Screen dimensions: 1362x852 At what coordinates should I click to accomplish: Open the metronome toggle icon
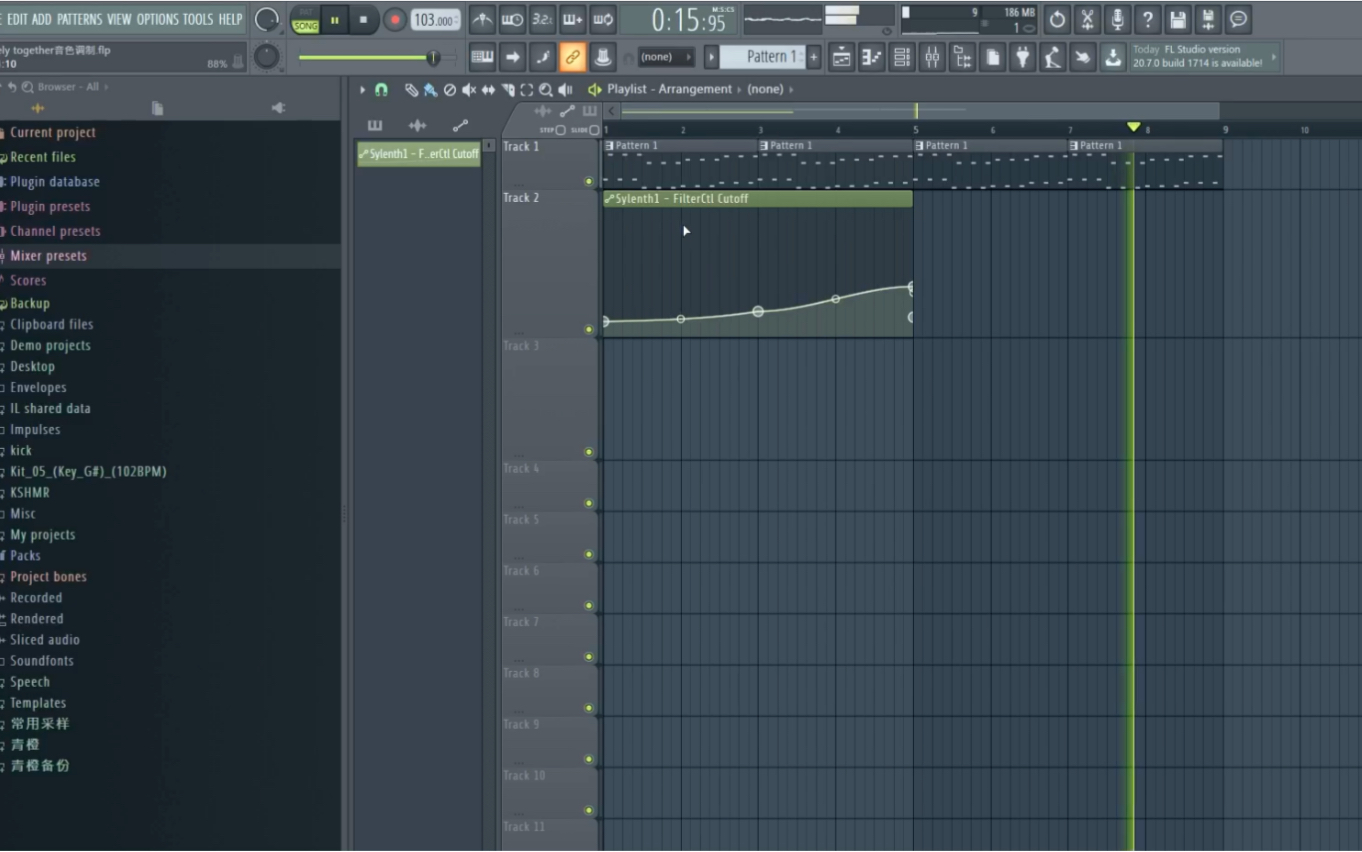[483, 19]
